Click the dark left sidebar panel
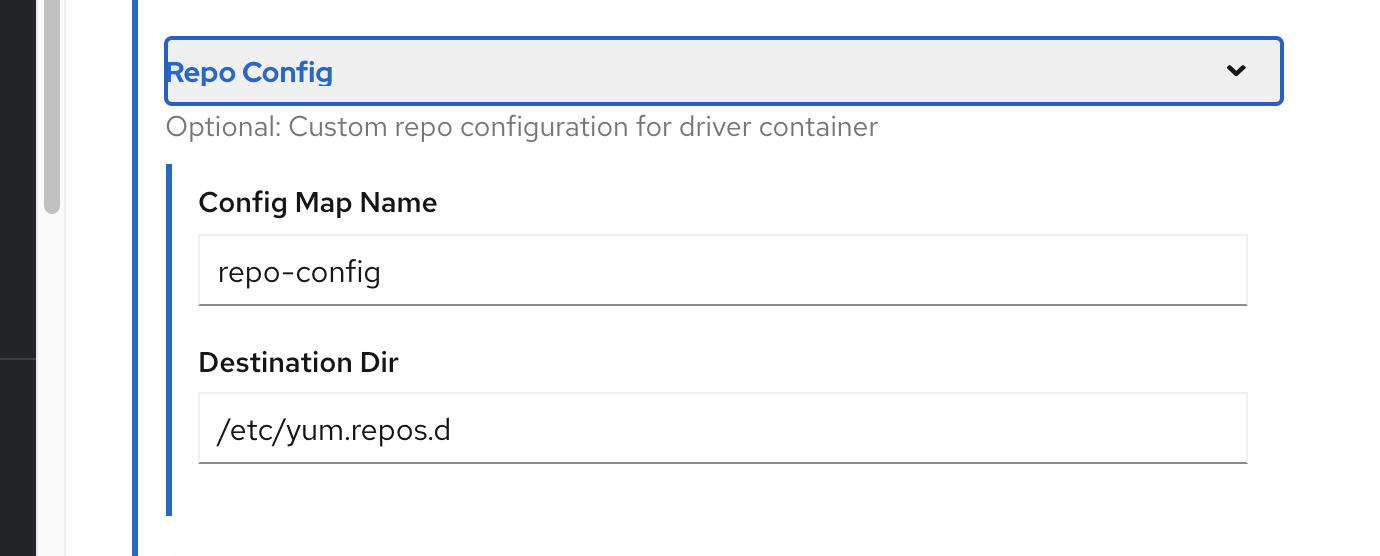 [17, 200]
